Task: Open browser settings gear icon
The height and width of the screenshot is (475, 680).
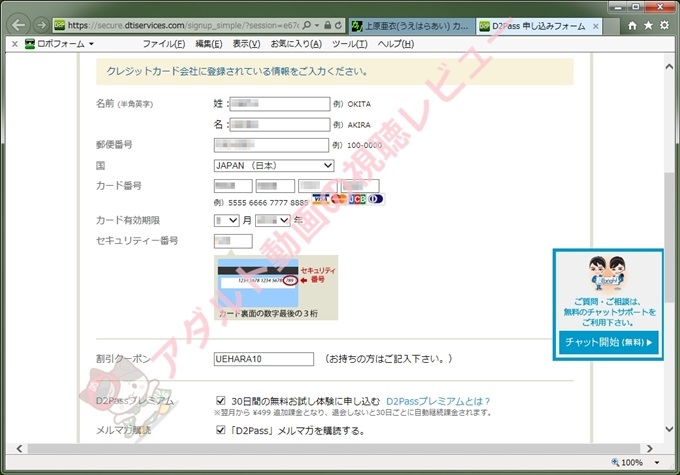Action: 664,25
